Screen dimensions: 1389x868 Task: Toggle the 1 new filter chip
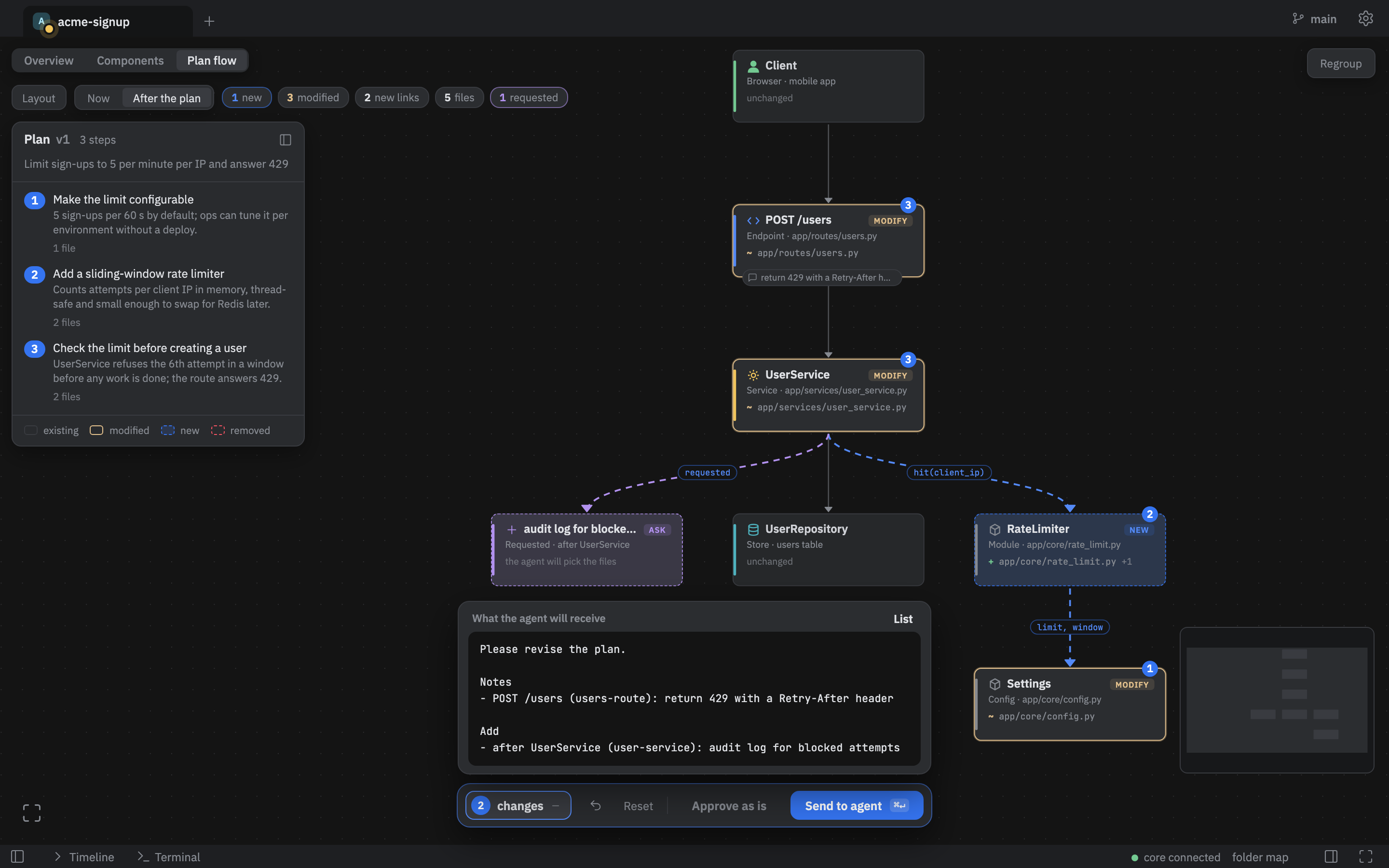pos(247,97)
